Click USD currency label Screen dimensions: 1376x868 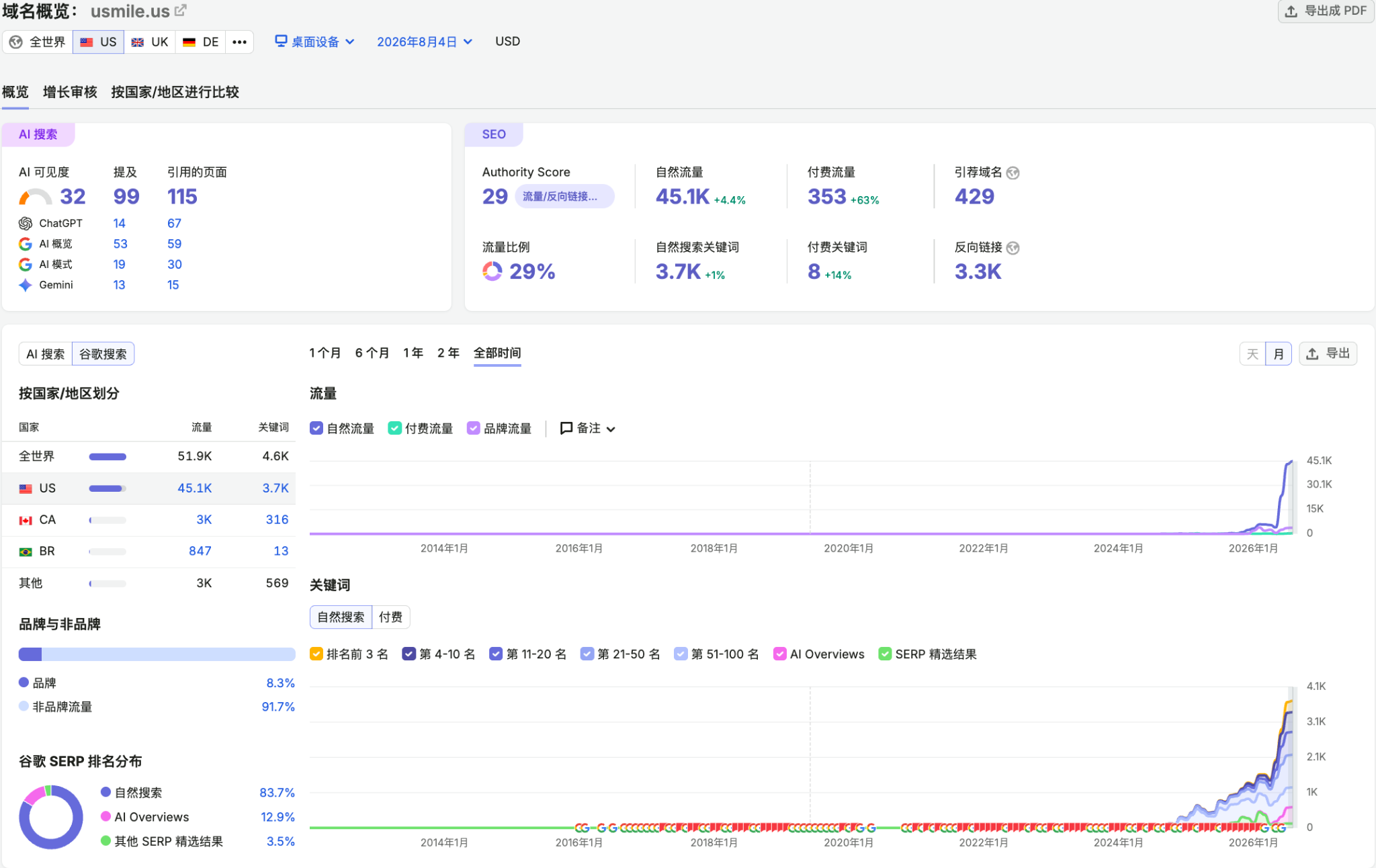pos(508,41)
